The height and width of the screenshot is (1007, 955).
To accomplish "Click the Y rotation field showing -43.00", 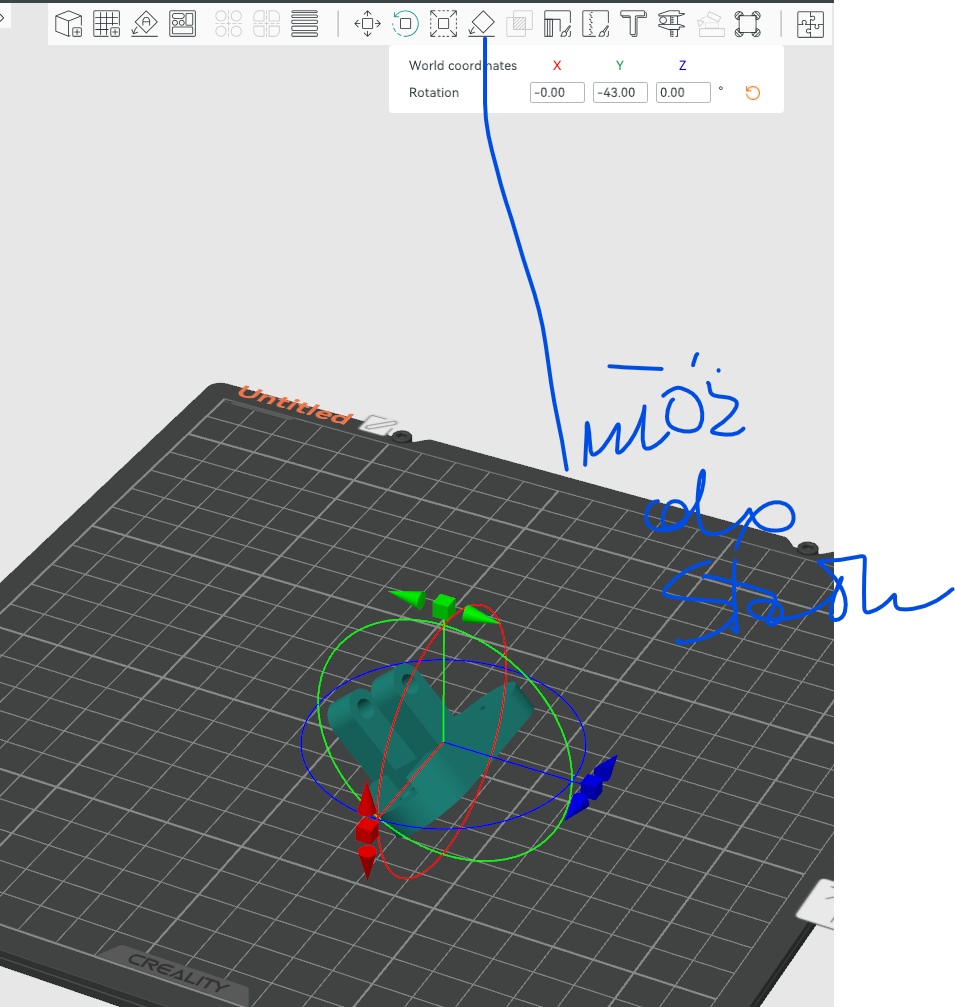I will point(620,92).
